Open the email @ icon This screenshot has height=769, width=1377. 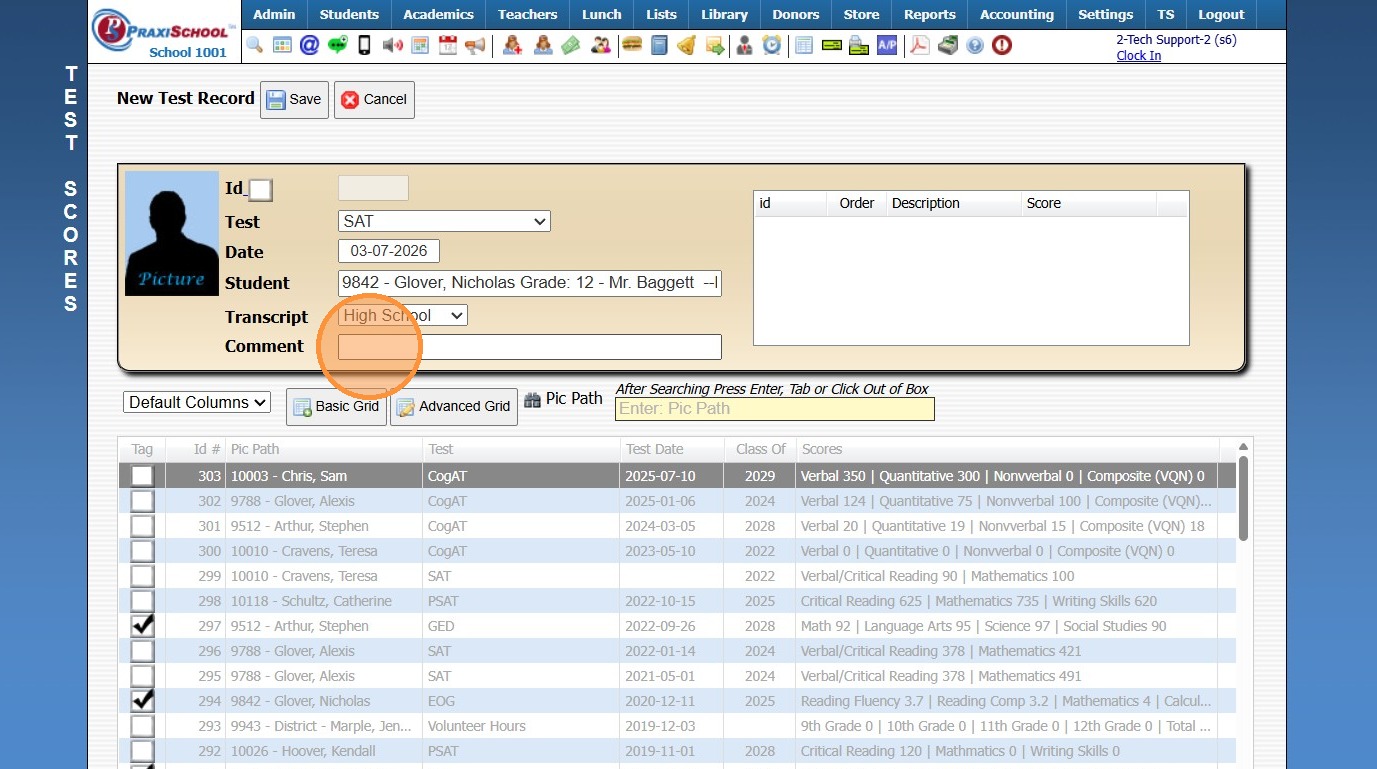click(x=309, y=45)
